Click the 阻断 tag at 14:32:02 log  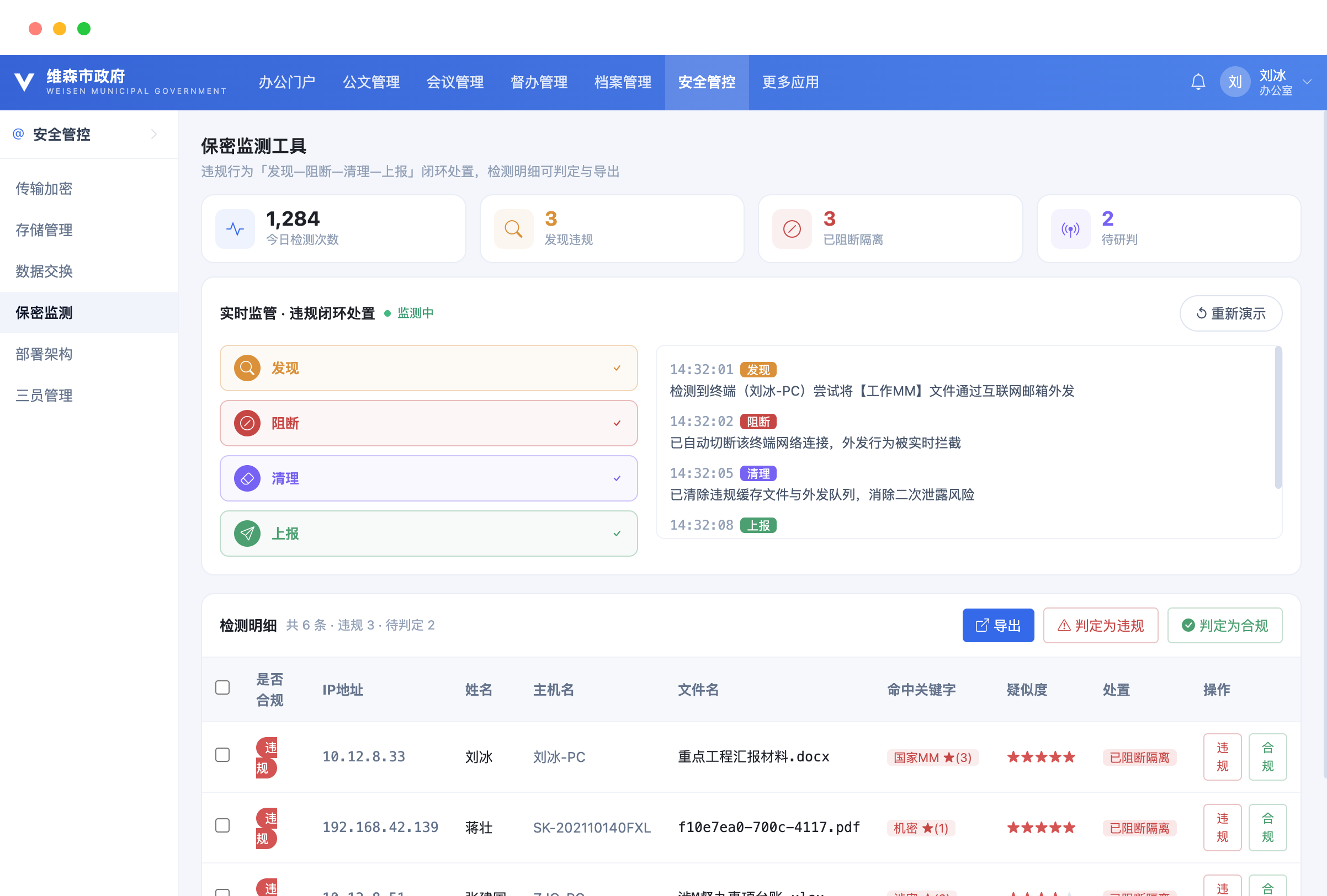point(758,422)
